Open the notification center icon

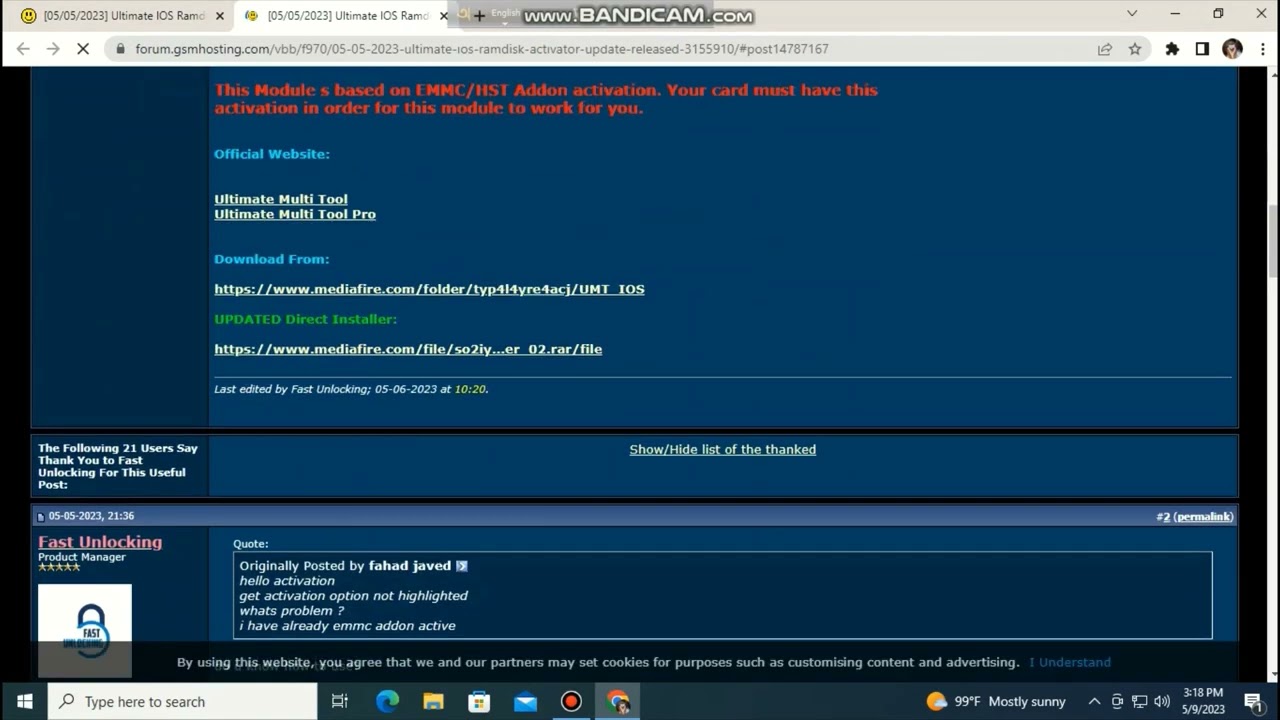pyautogui.click(x=1253, y=701)
